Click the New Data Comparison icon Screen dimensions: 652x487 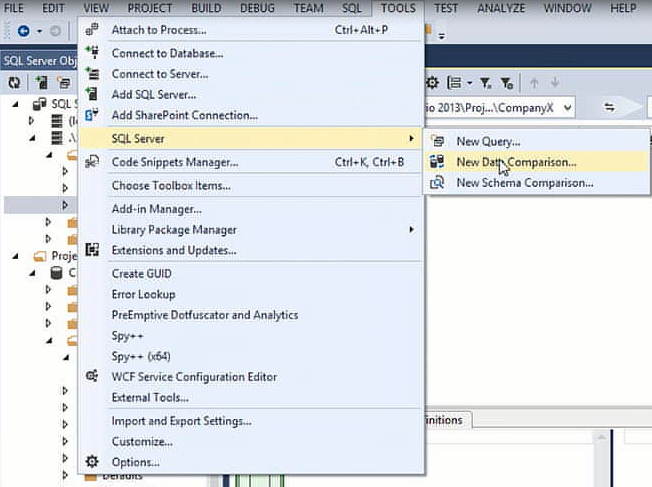tap(437, 162)
